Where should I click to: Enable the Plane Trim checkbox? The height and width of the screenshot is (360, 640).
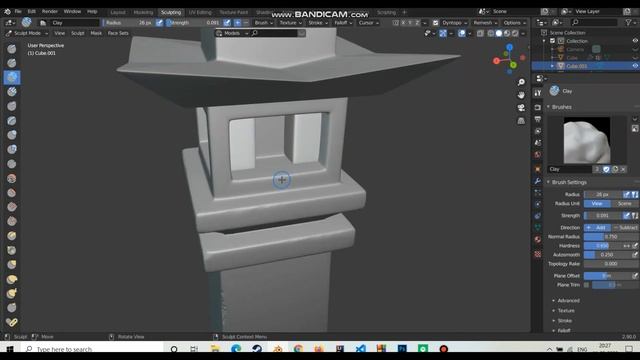tap(587, 285)
